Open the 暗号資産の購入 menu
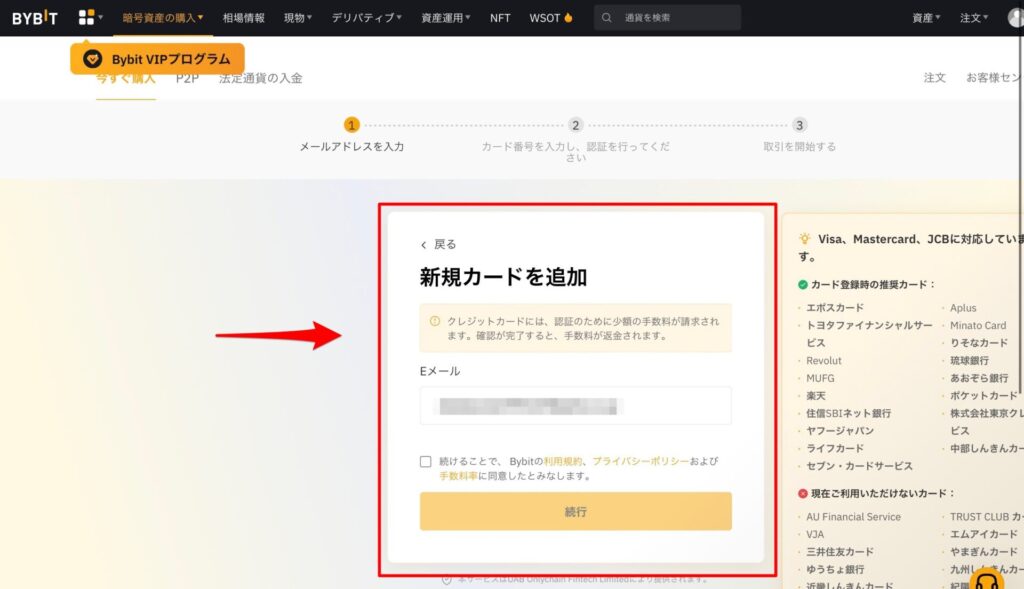 pyautogui.click(x=163, y=18)
